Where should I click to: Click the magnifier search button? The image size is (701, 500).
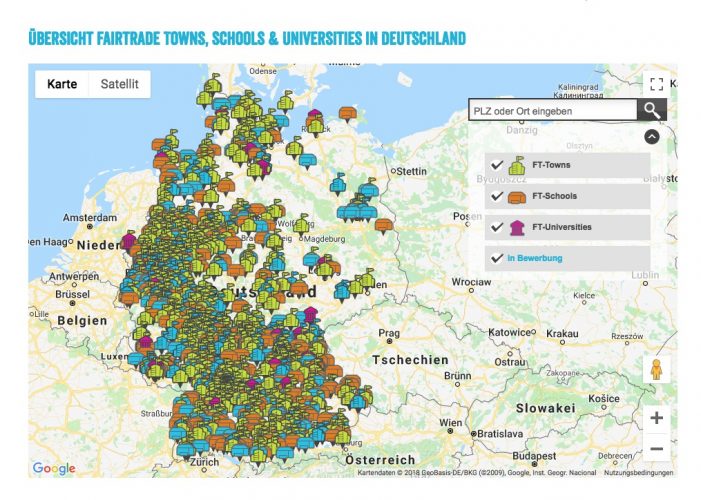(652, 110)
